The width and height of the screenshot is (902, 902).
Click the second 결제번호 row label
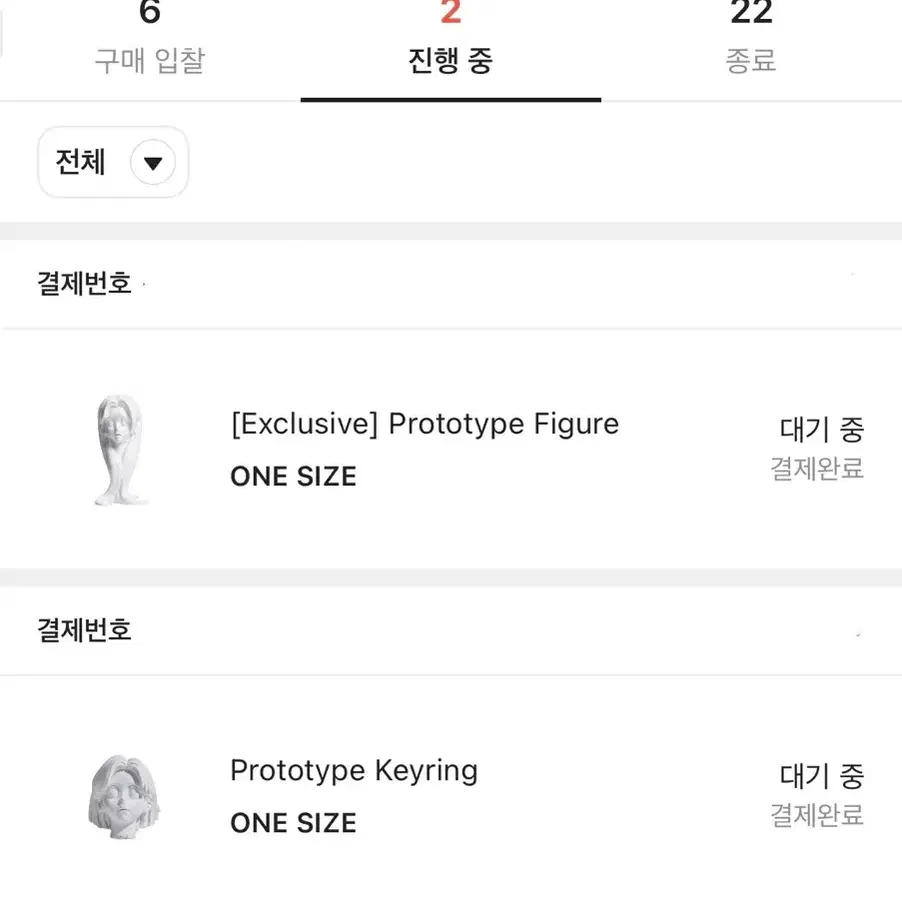click(x=84, y=631)
